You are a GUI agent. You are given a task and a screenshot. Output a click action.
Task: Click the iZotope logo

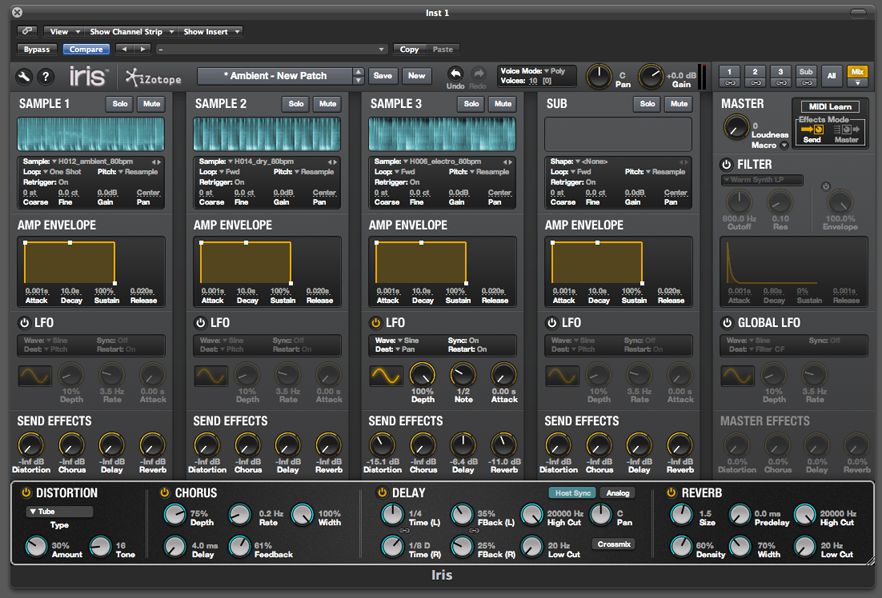(153, 78)
